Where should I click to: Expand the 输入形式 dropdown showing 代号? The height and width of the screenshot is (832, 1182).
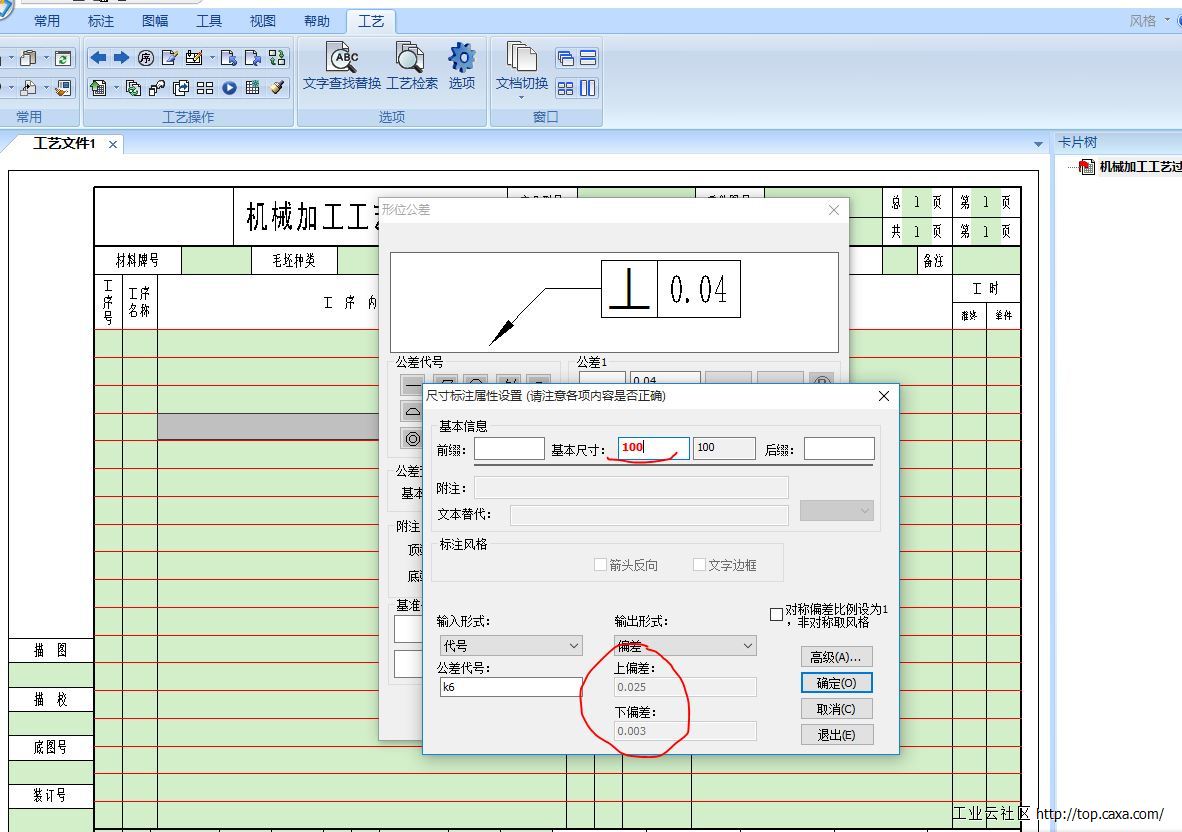coord(511,646)
